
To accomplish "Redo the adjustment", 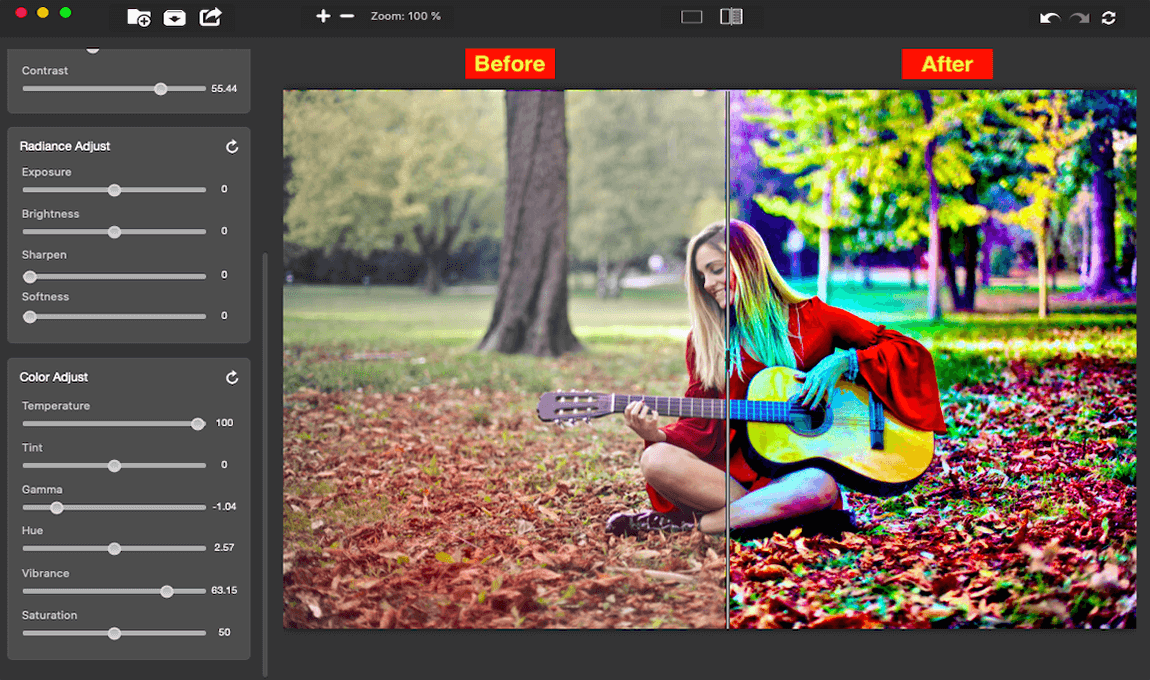I will 1080,18.
